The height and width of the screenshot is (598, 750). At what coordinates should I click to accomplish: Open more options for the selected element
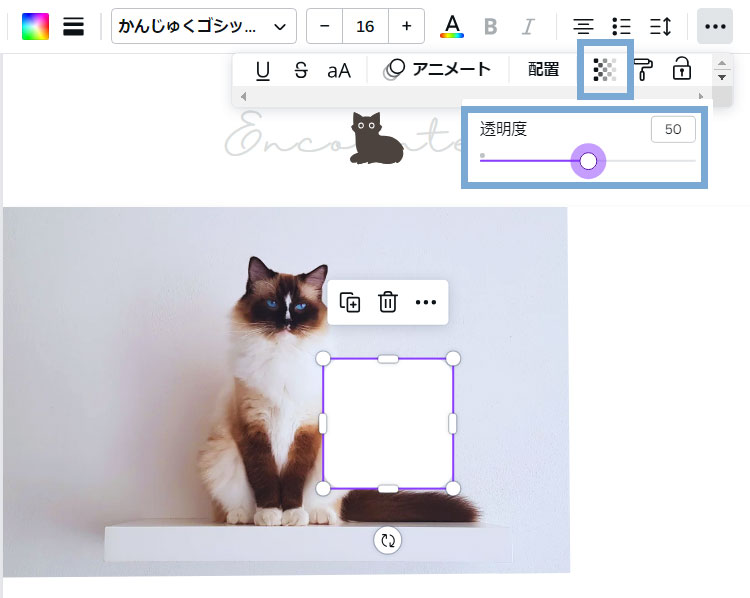426,302
